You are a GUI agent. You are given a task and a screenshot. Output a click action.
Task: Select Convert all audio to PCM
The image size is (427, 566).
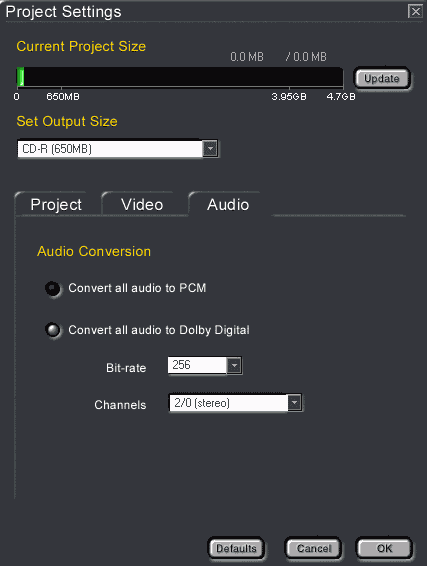pyautogui.click(x=53, y=288)
